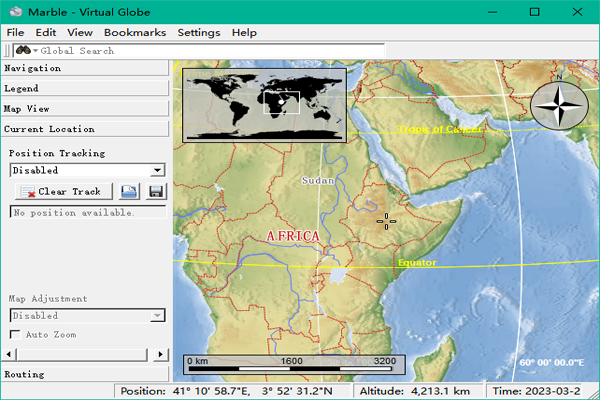This screenshot has width=600, height=400.
Task: Click the Position coordinates in status bar
Action: coord(227,391)
